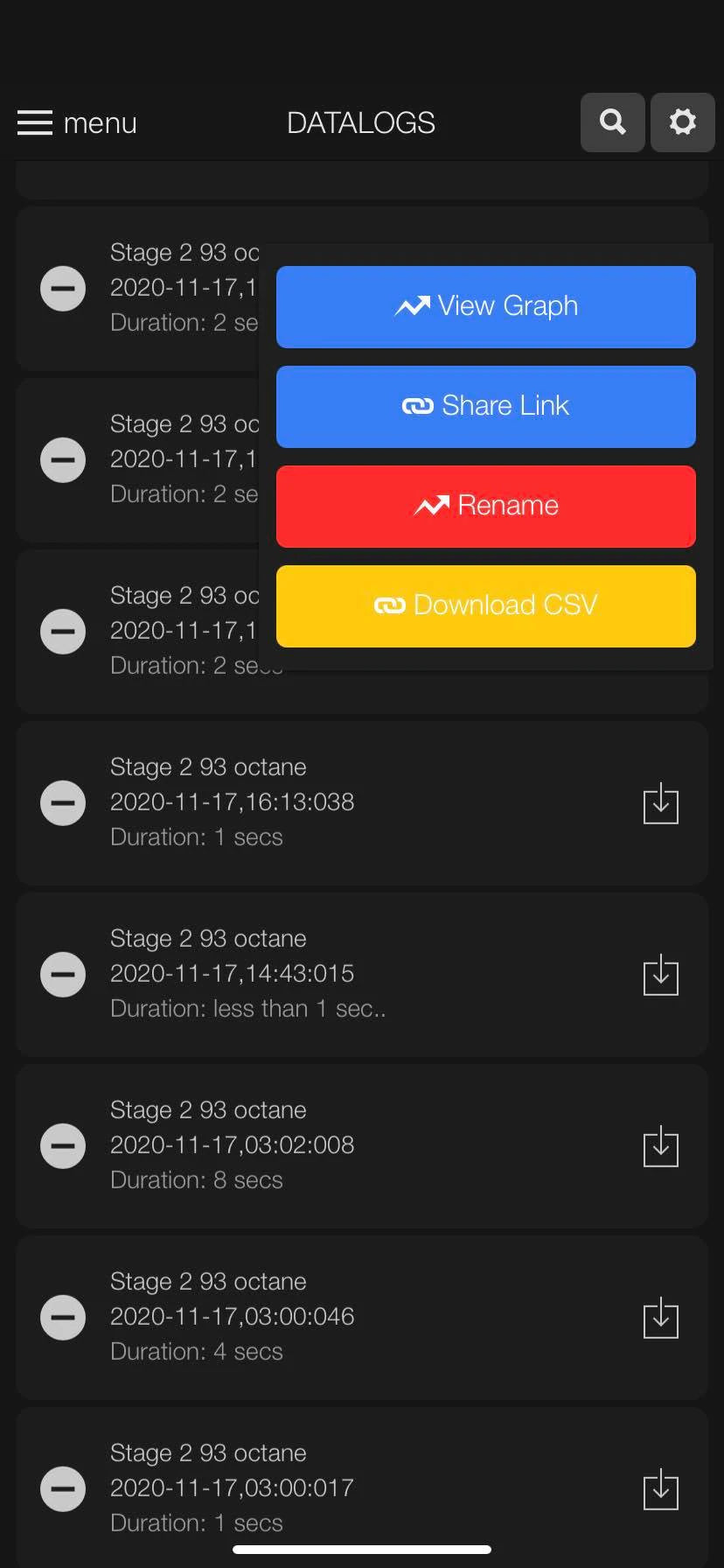Tap the DATALOGS page title
Screen dimensions: 724x1568
[361, 123]
